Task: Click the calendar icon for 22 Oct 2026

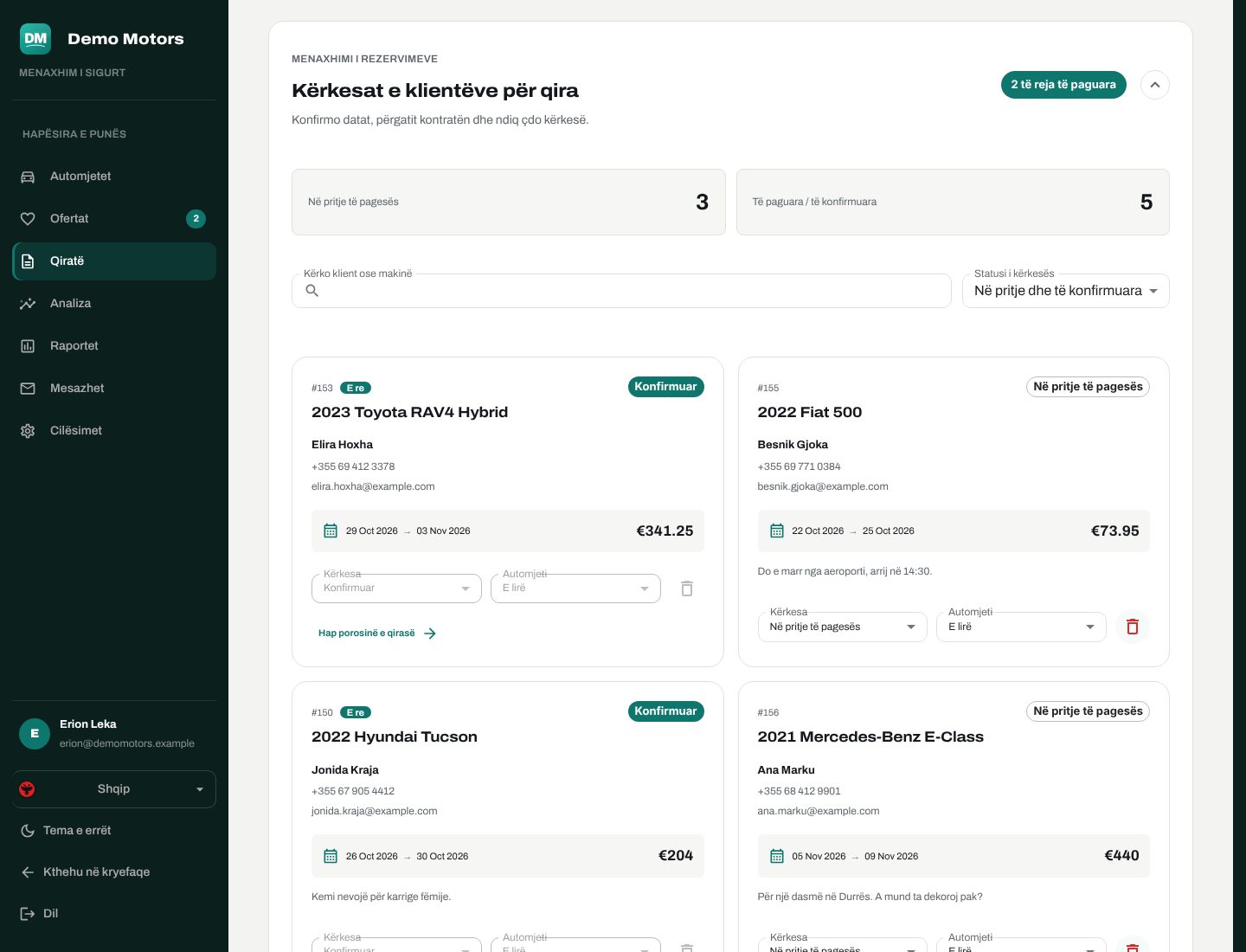Action: 777,531
